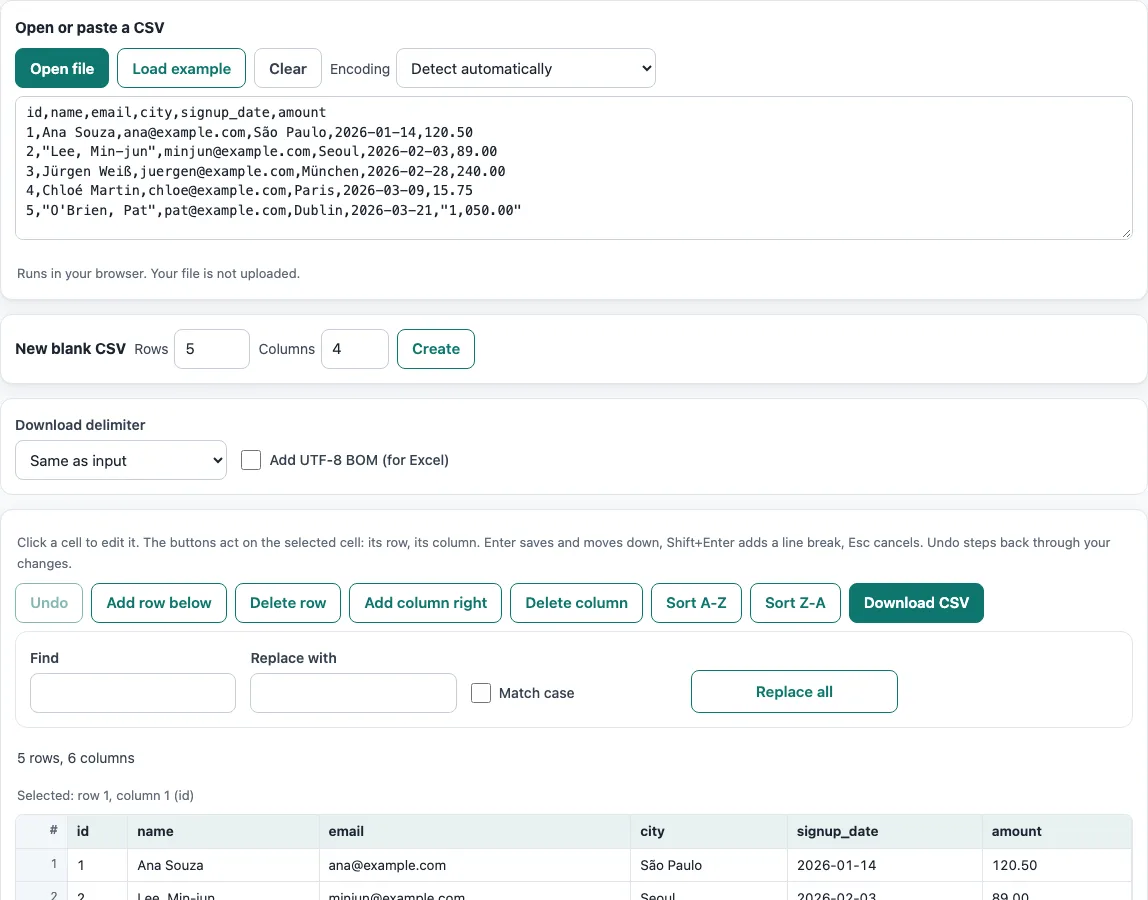This screenshot has width=1148, height=900.
Task: Click the Columns number field
Action: point(355,349)
